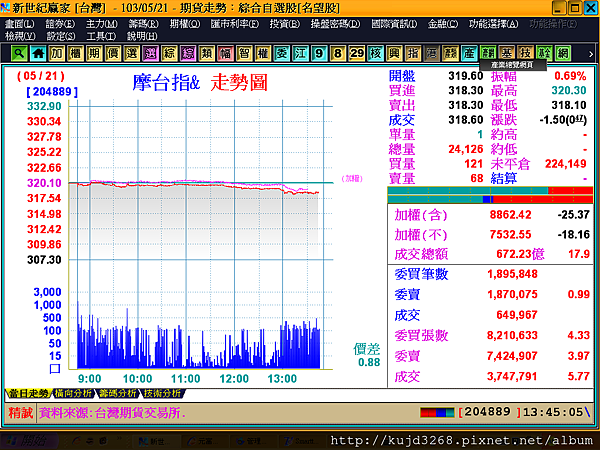Open the 主力(M) menu

click(x=101, y=24)
